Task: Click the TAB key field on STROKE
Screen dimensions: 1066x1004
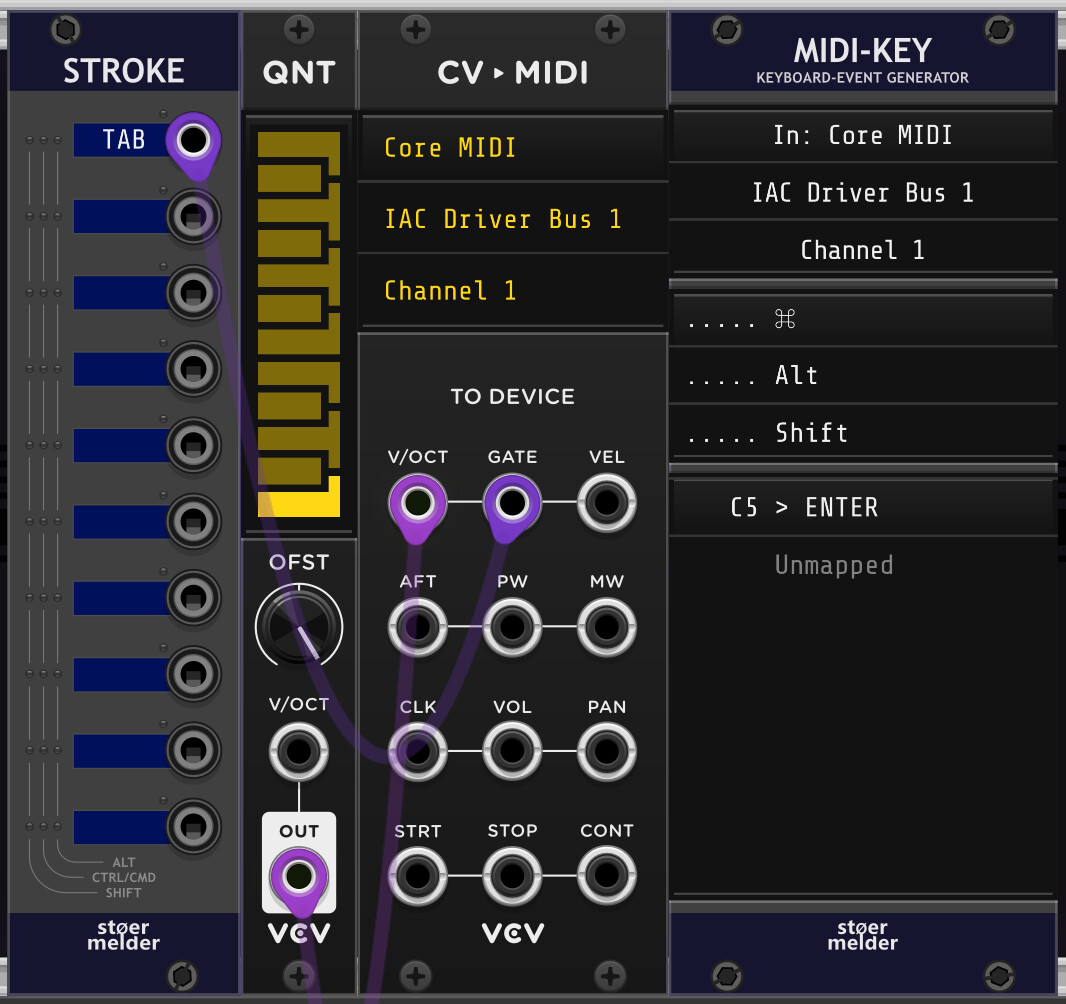Action: pyautogui.click(x=122, y=140)
